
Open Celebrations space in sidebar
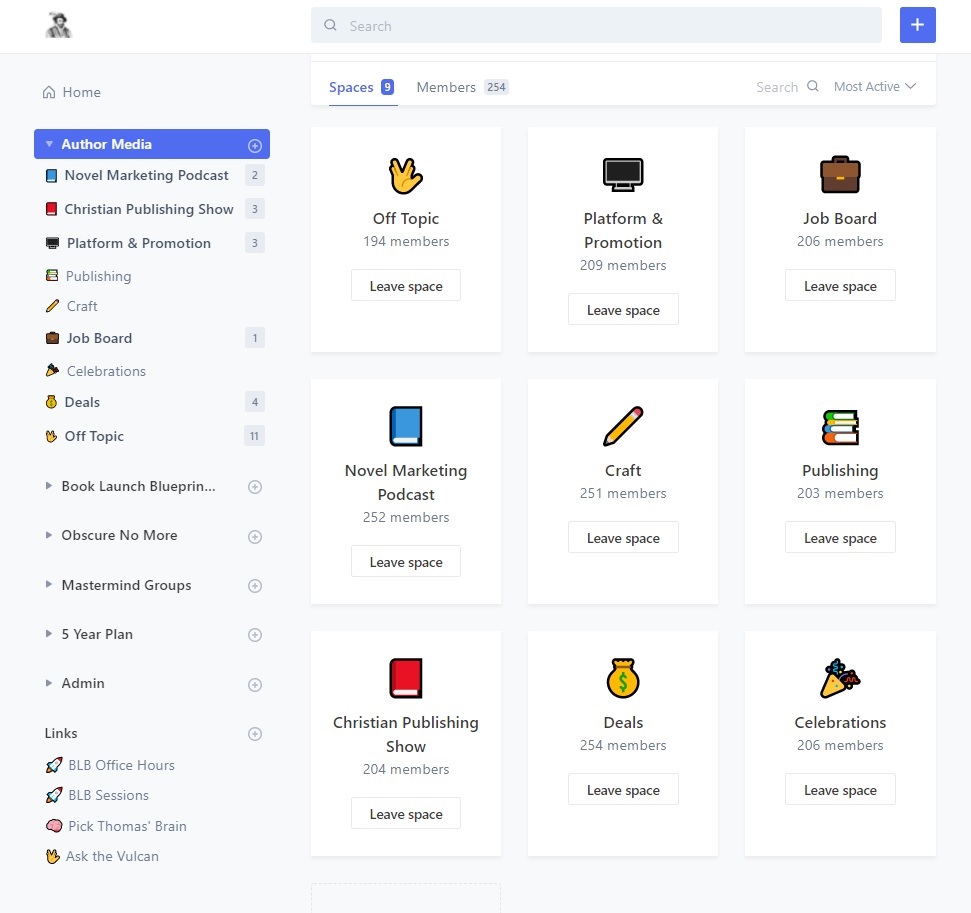[106, 371]
